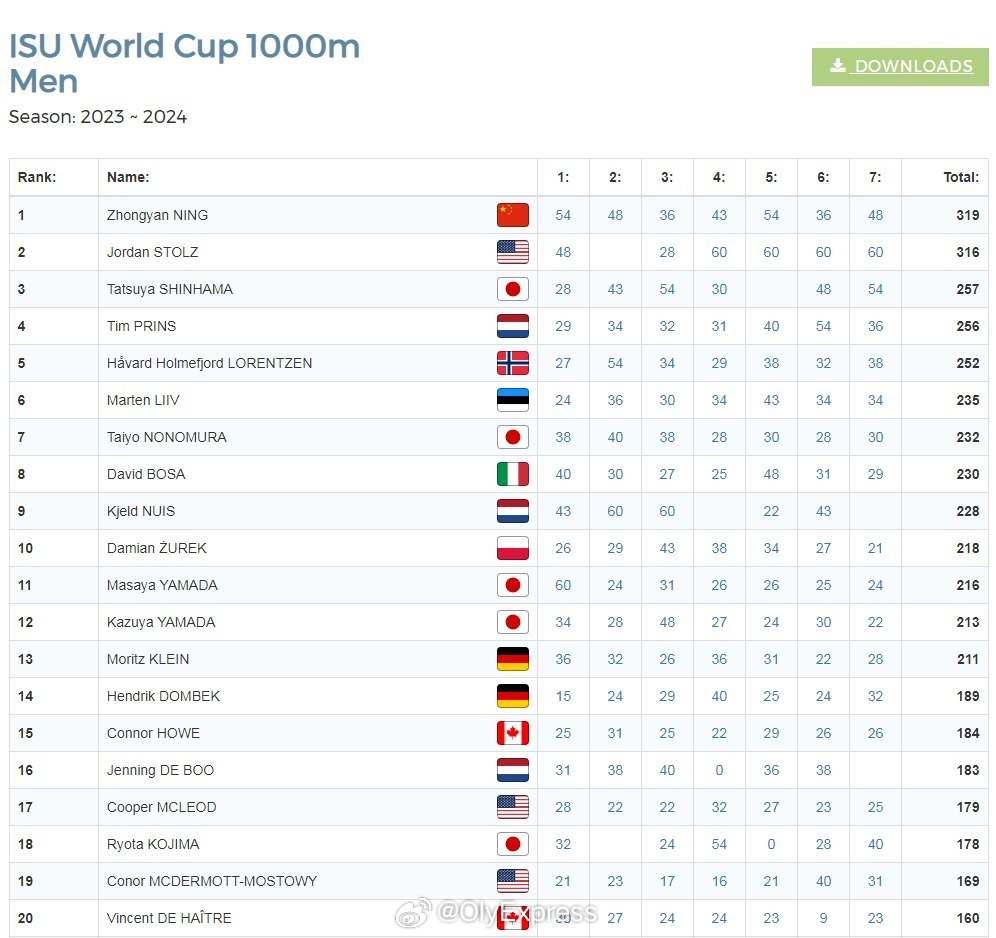Click the Germany flag beside Moritz KLEIN
Viewport: 996px width, 938px height.
[512, 659]
